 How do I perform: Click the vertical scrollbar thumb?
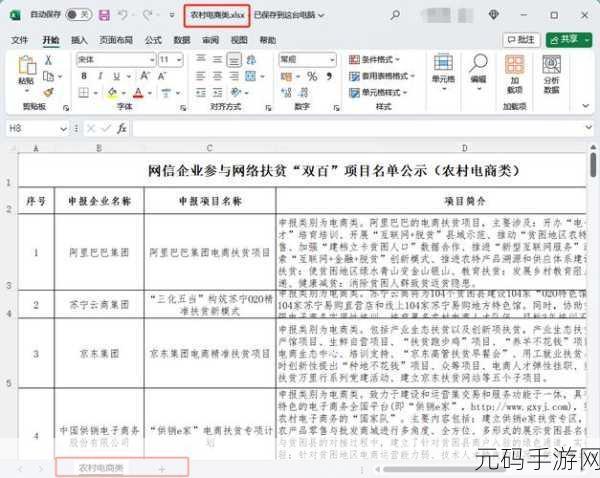click(x=593, y=165)
